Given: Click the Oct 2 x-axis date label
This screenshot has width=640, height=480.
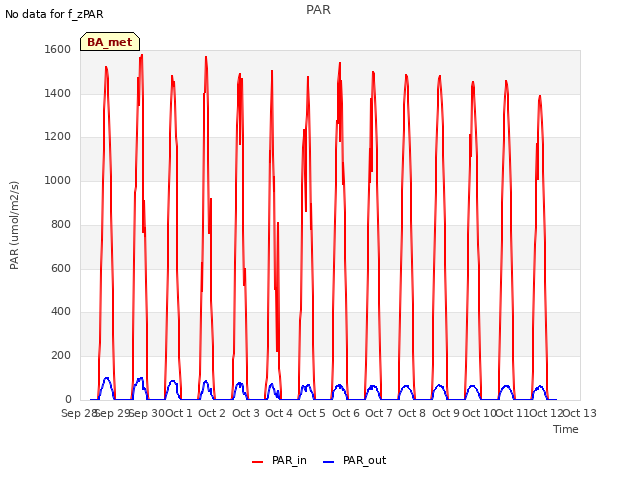Looking at the screenshot, I should click(x=212, y=413).
